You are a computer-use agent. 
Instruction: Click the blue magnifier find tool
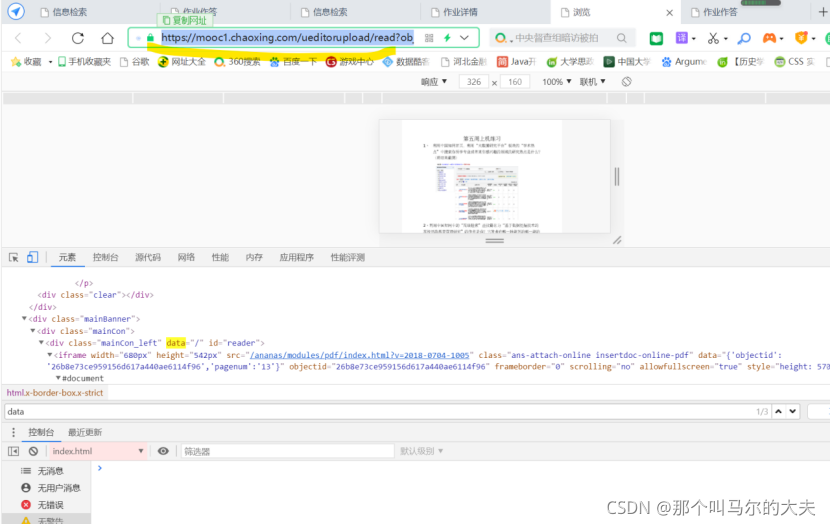click(744, 38)
